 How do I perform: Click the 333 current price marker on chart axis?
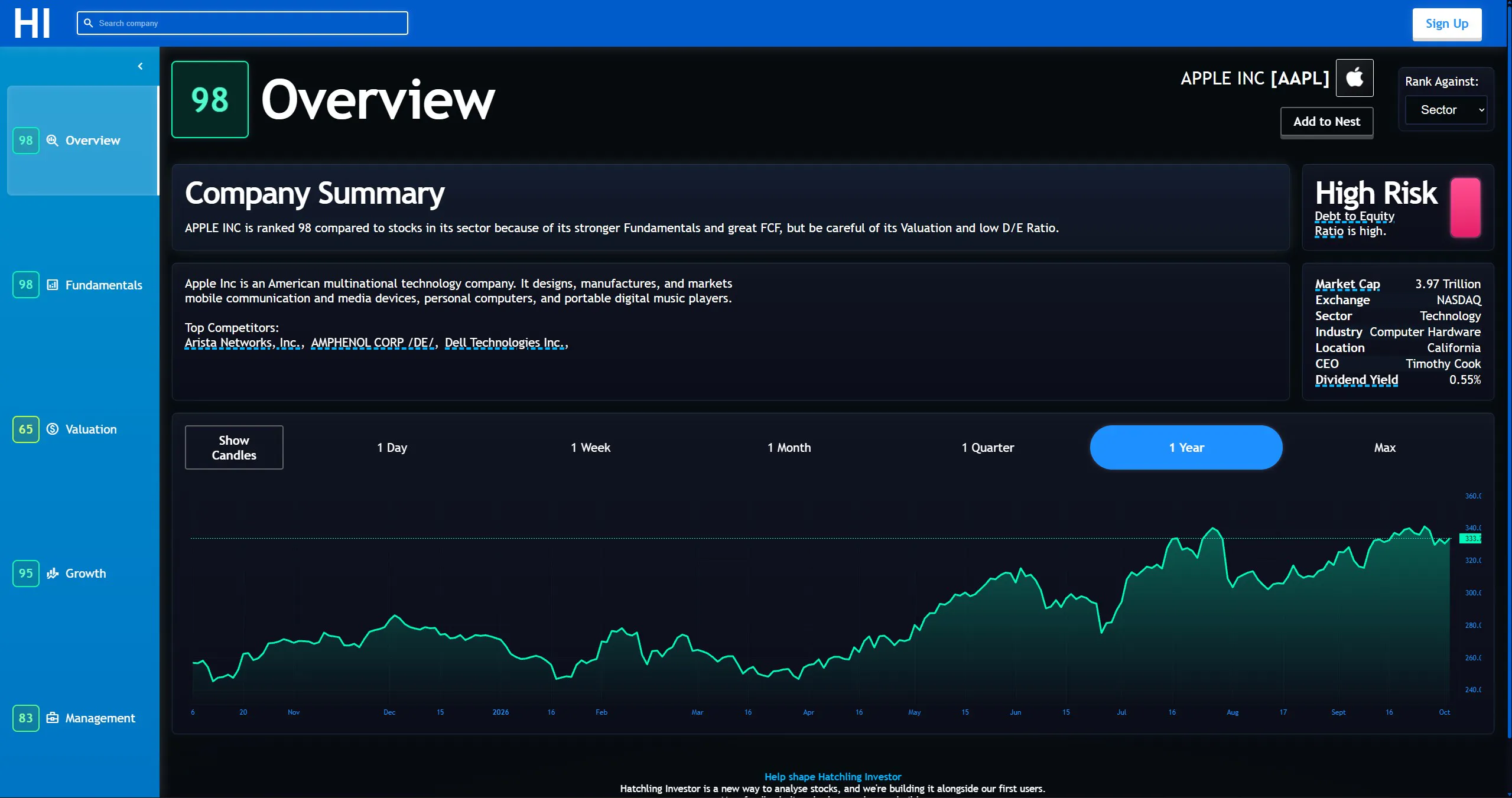[1471, 538]
